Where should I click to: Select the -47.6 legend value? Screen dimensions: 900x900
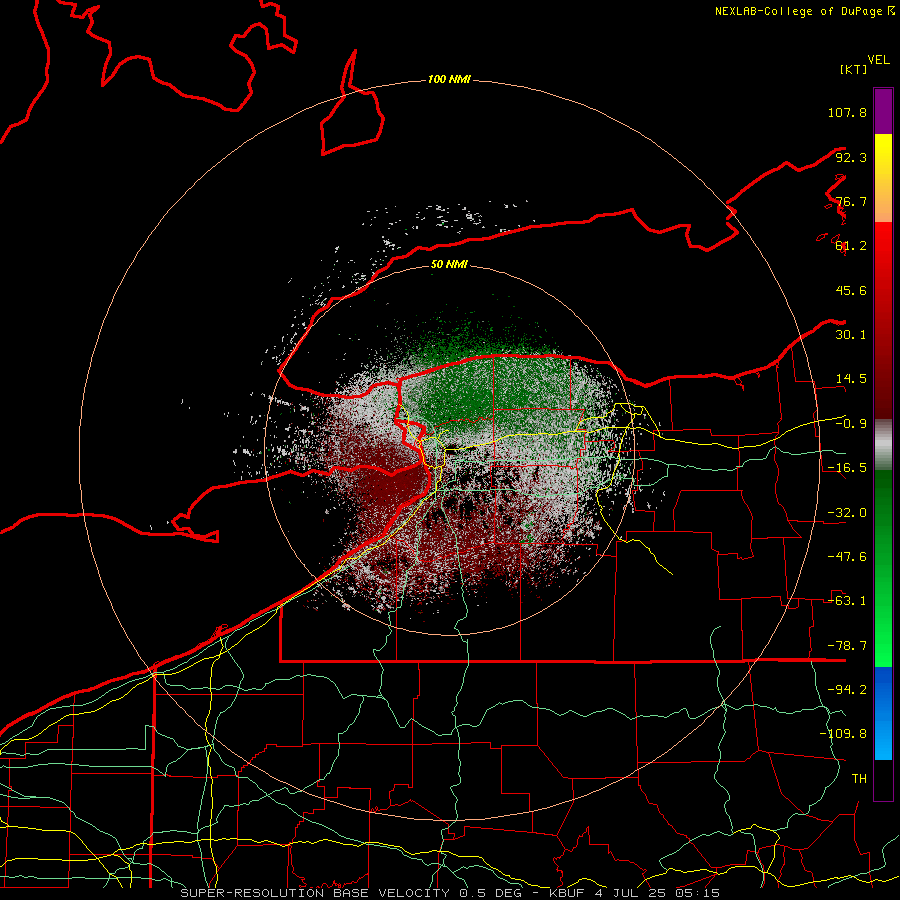click(x=847, y=557)
